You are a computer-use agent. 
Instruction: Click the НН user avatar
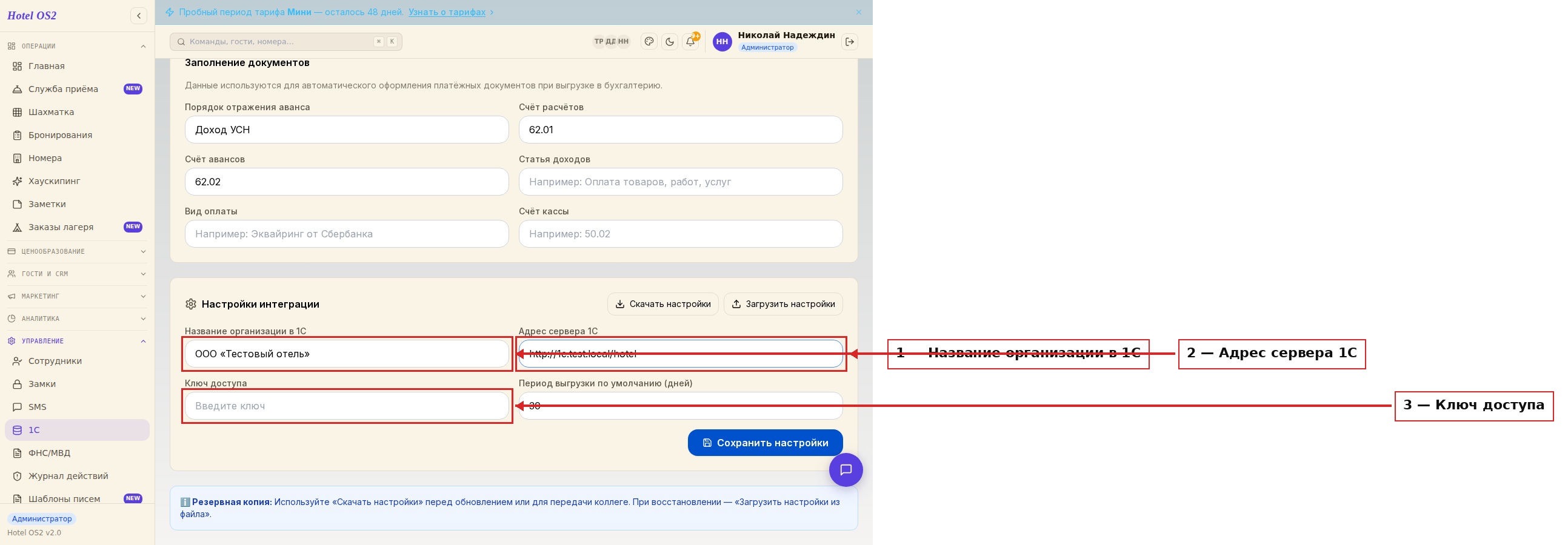[x=722, y=41]
